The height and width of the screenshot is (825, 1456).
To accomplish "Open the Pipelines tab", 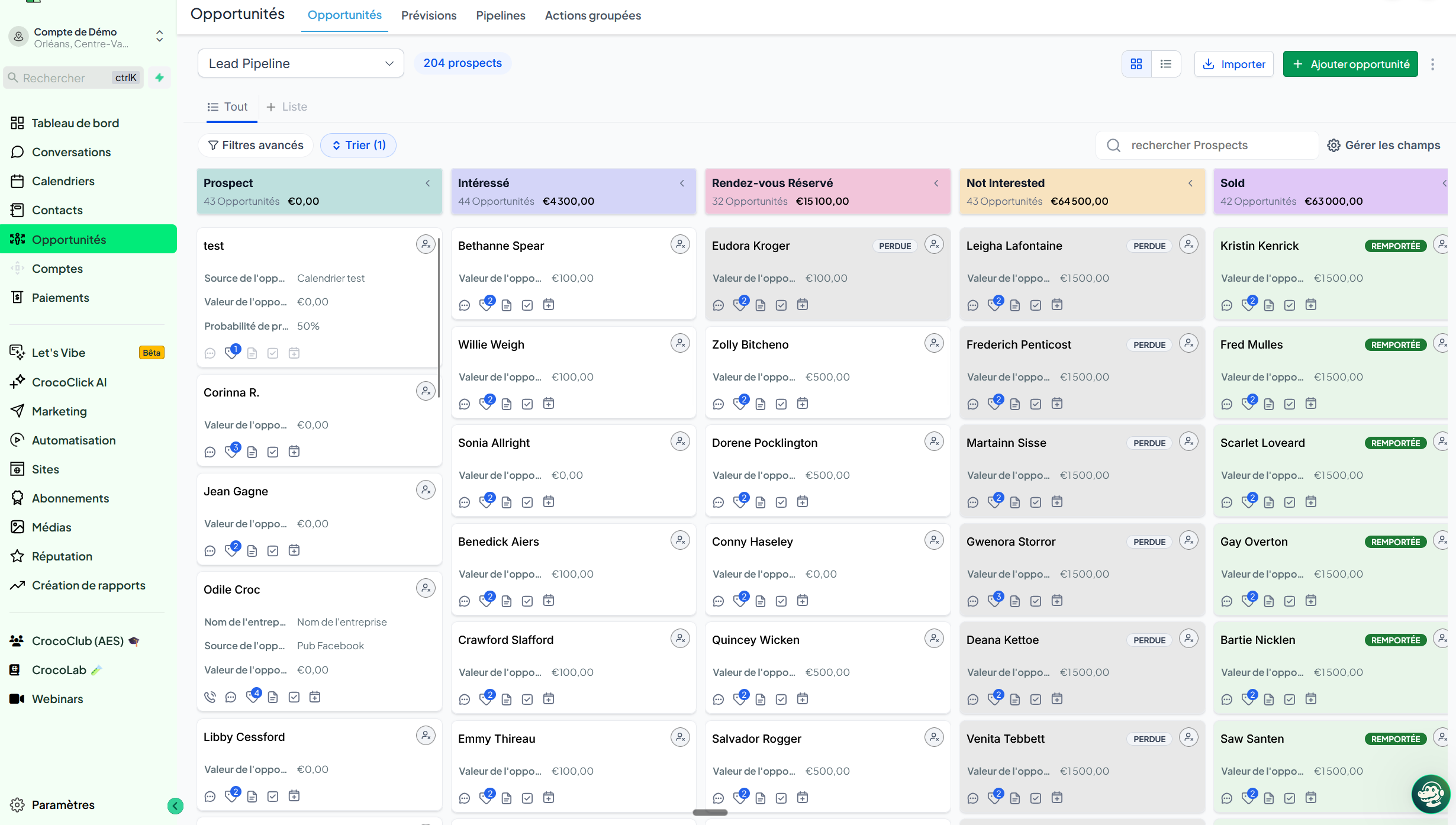I will pos(501,15).
